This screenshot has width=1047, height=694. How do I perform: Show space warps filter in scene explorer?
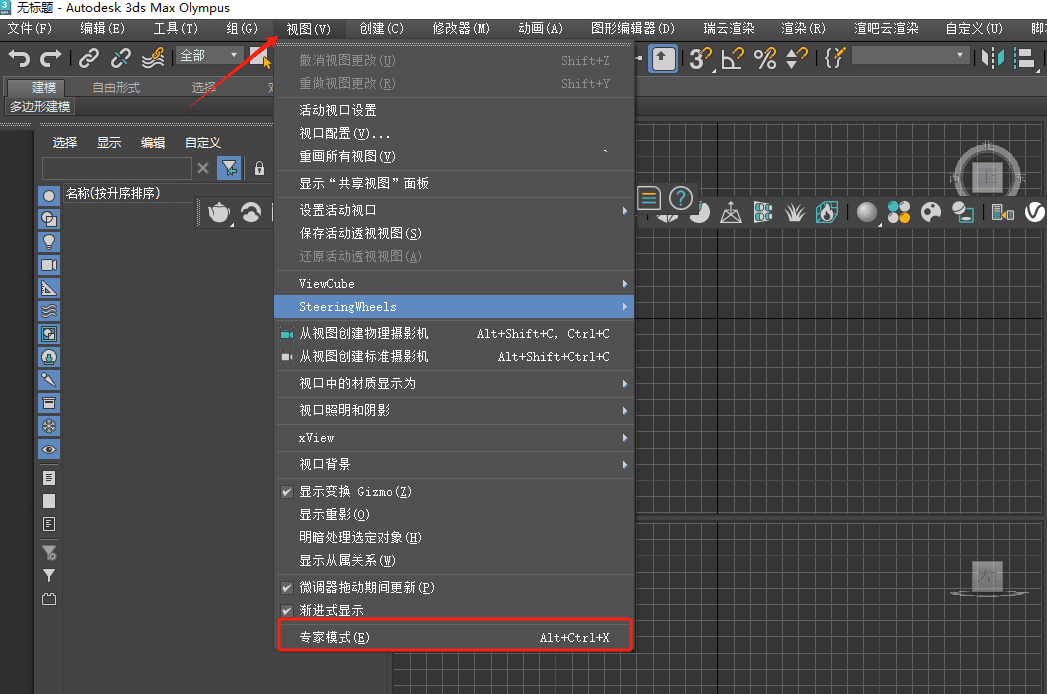[x=49, y=311]
